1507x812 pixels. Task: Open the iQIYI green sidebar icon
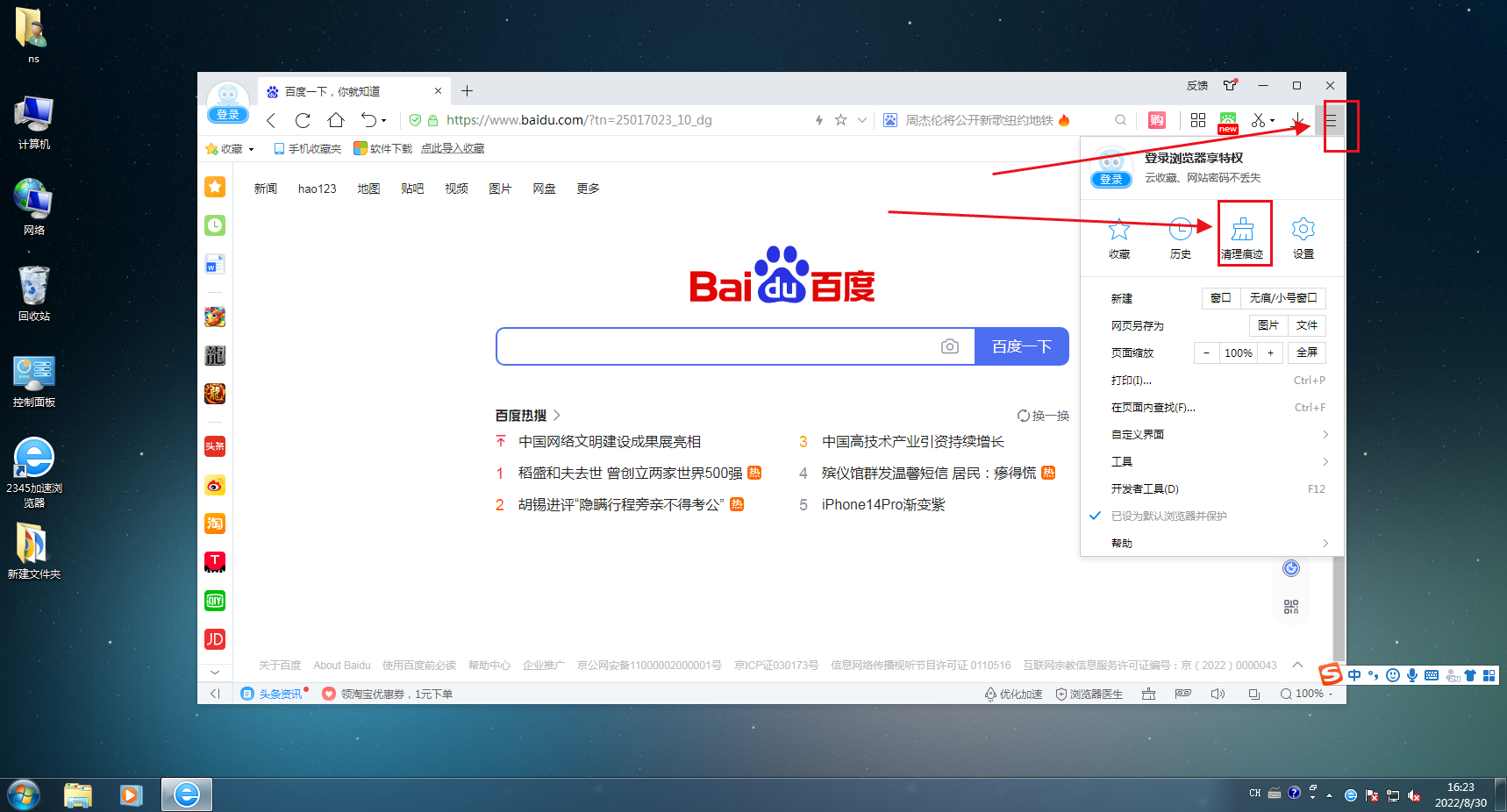[x=215, y=601]
